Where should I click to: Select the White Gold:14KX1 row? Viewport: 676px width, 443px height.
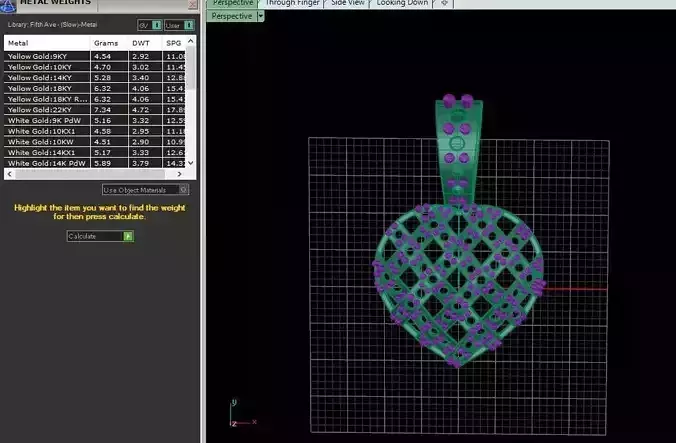pos(95,153)
